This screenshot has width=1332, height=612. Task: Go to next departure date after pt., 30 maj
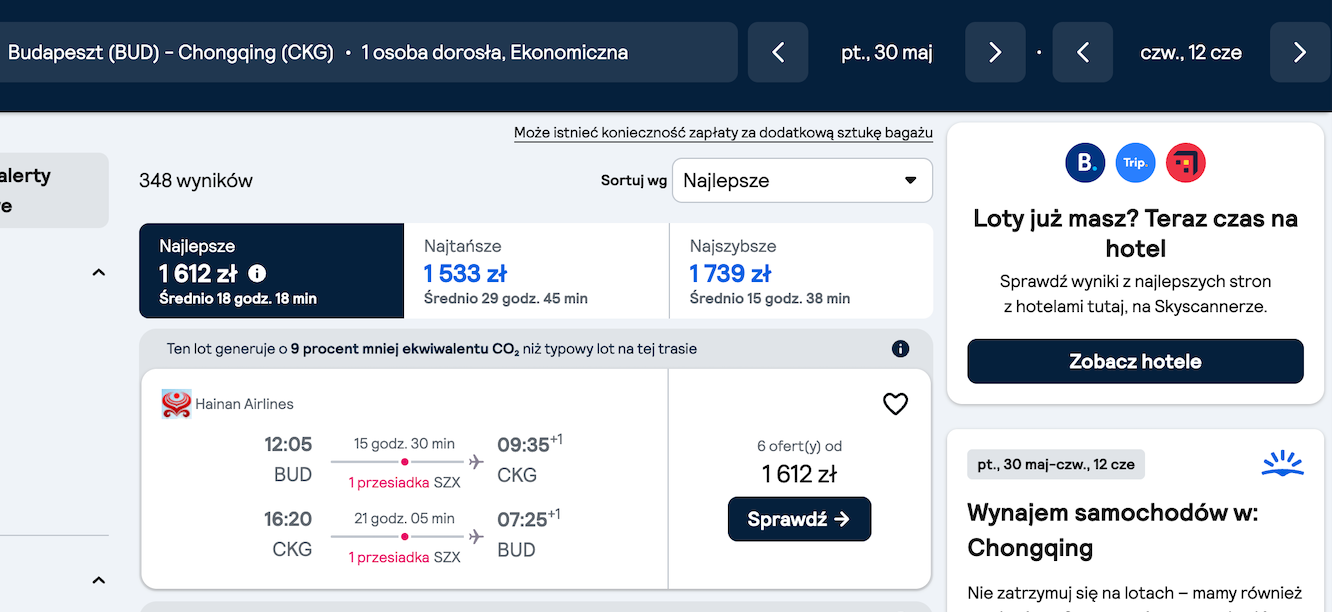pos(995,52)
